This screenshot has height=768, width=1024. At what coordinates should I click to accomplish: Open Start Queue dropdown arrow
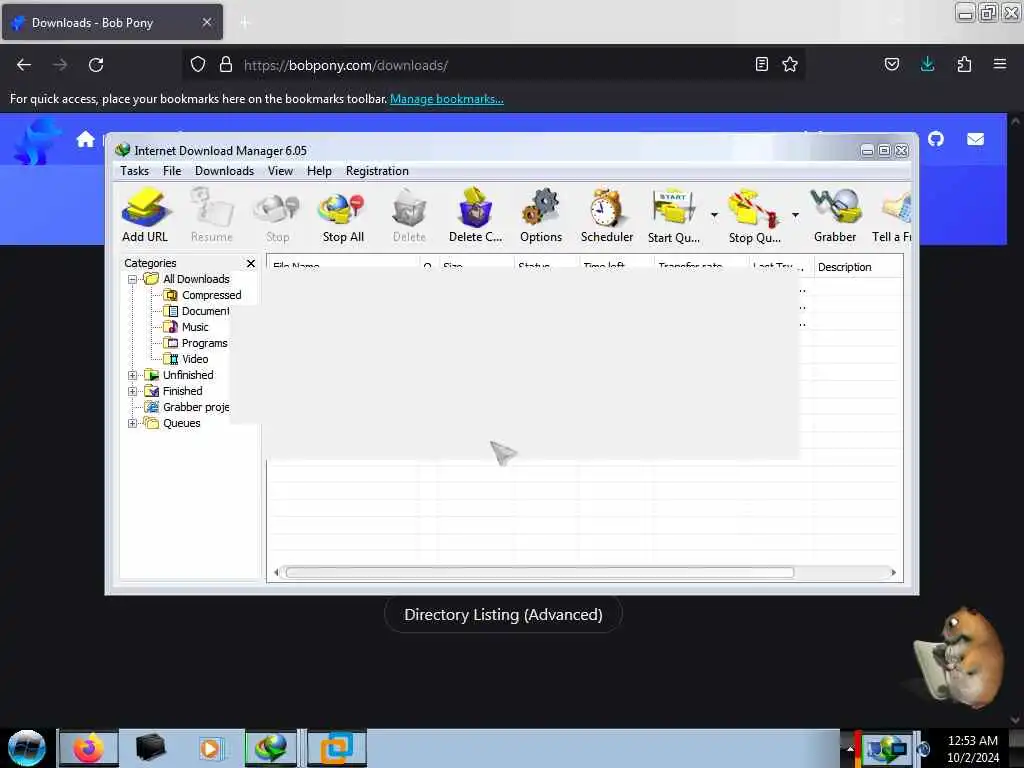click(714, 215)
